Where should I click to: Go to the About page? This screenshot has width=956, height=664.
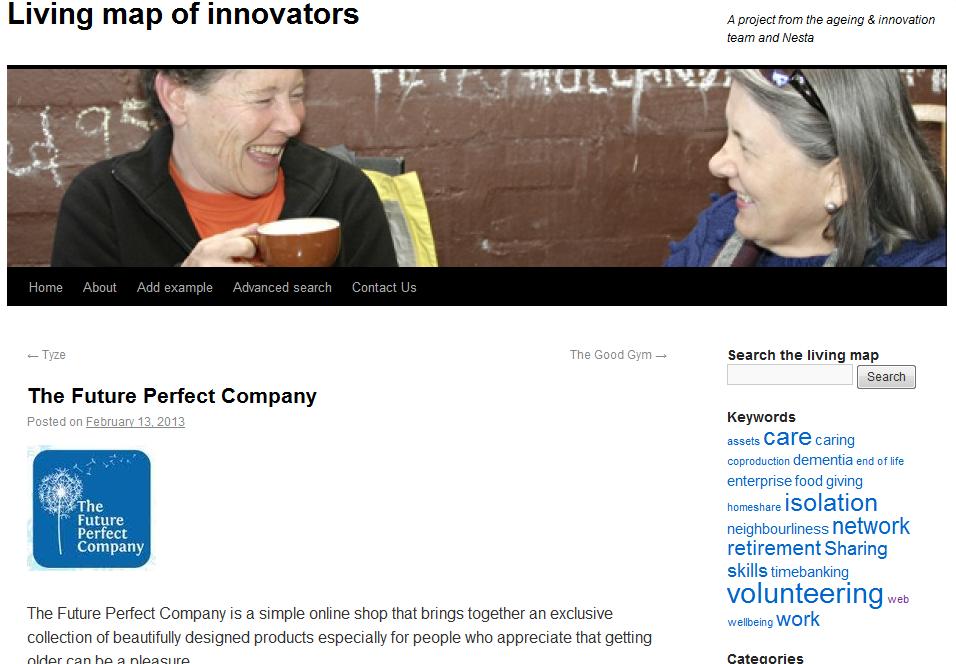pos(99,287)
